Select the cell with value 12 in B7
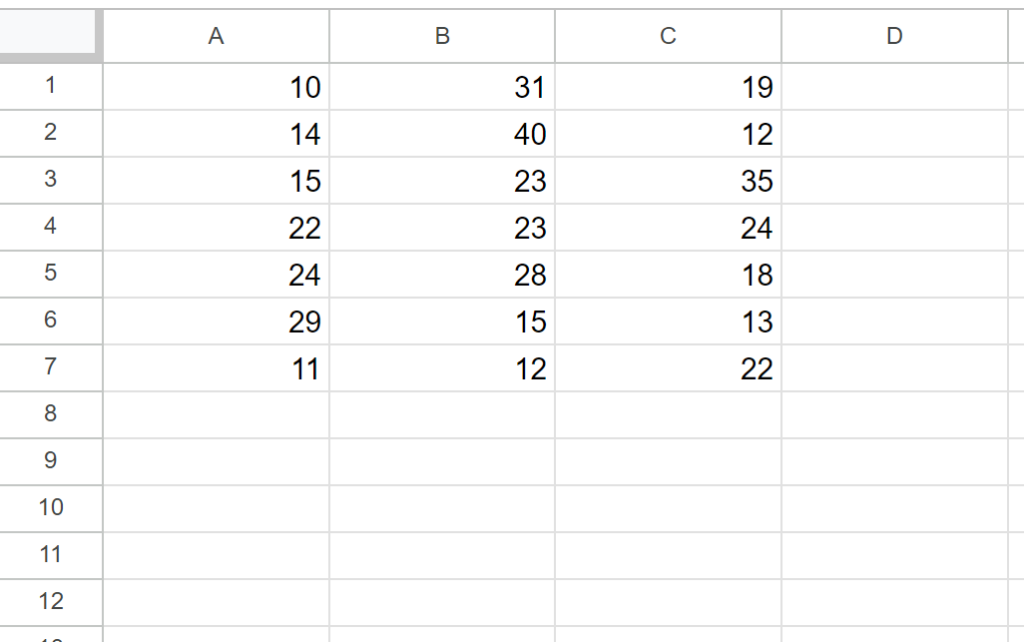Viewport: 1024px width, 642px height. pos(442,368)
